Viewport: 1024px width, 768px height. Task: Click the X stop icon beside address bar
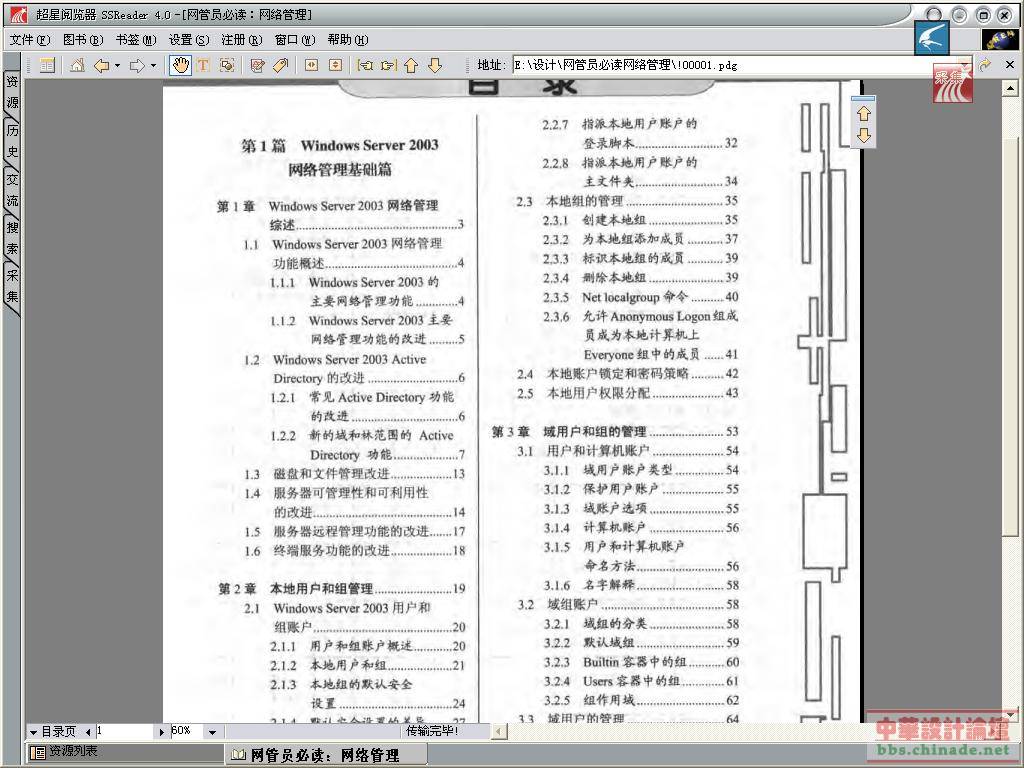[x=1010, y=65]
